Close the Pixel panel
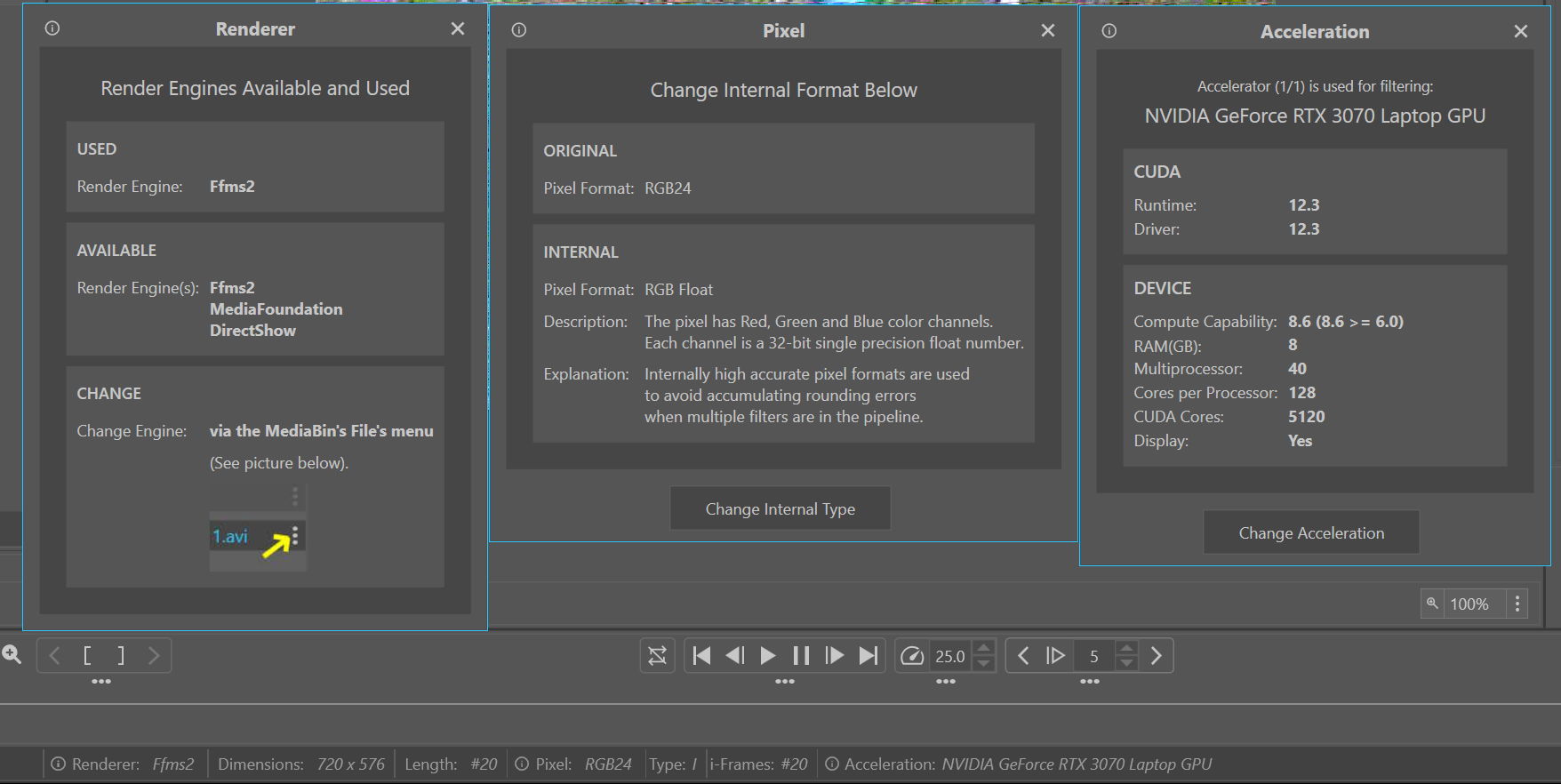1561x784 pixels. [1048, 30]
